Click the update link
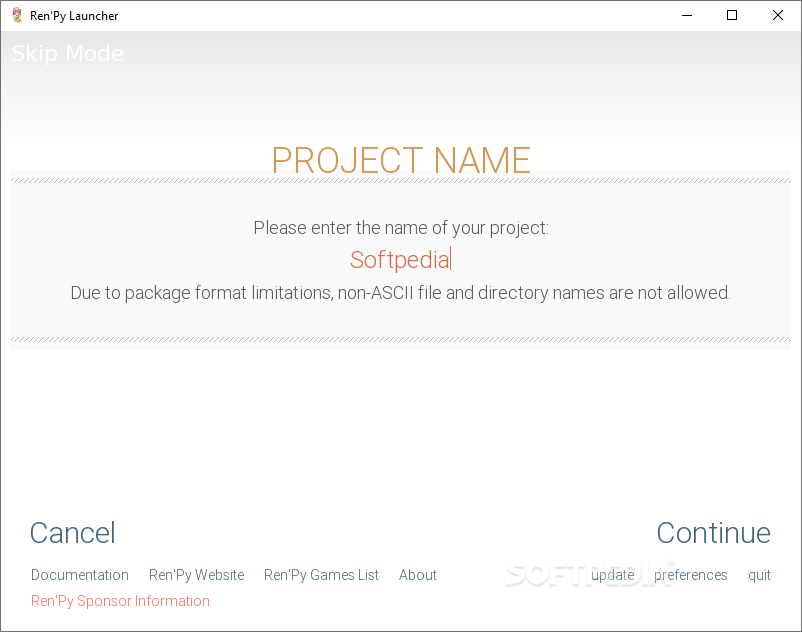802x632 pixels. [613, 575]
